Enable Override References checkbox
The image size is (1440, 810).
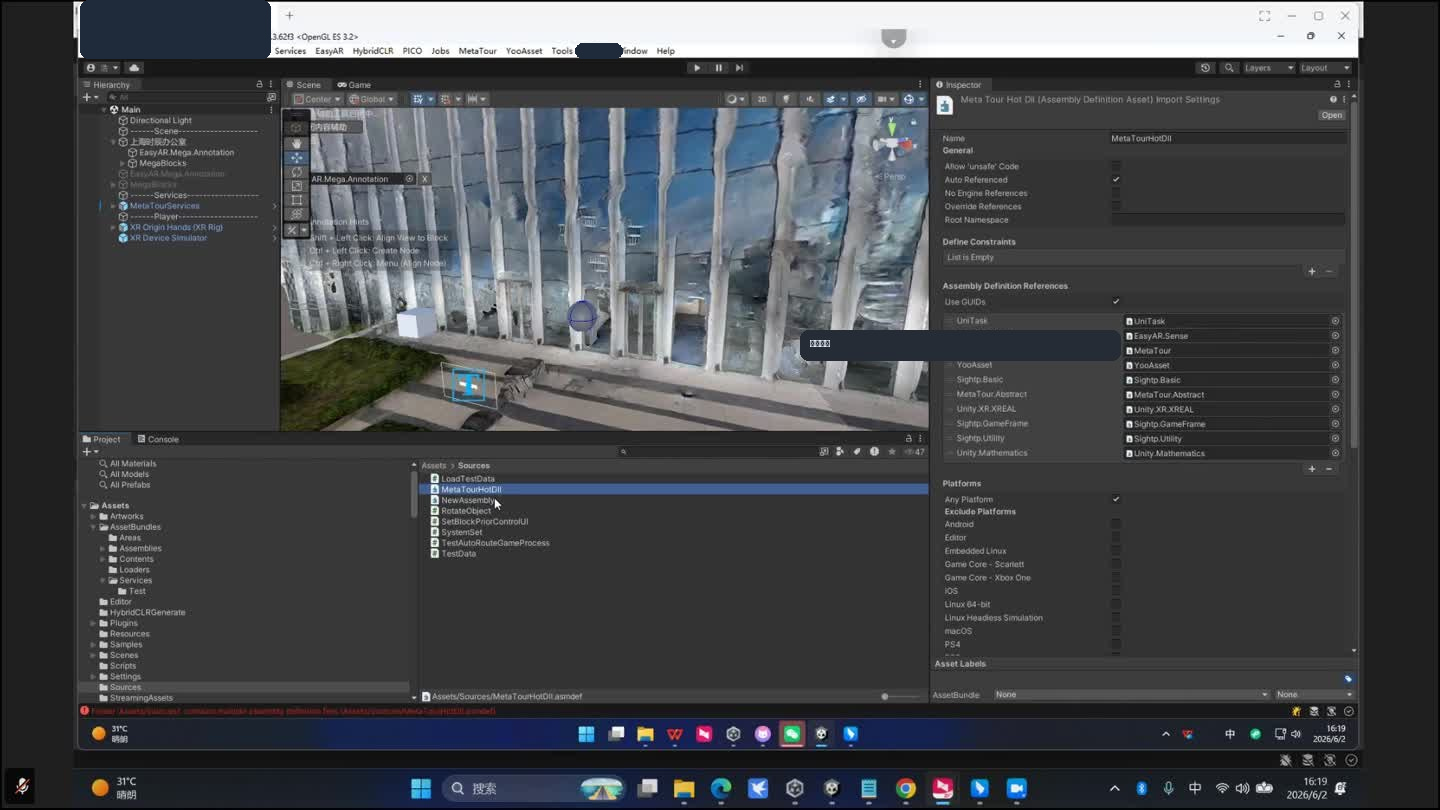1116,206
